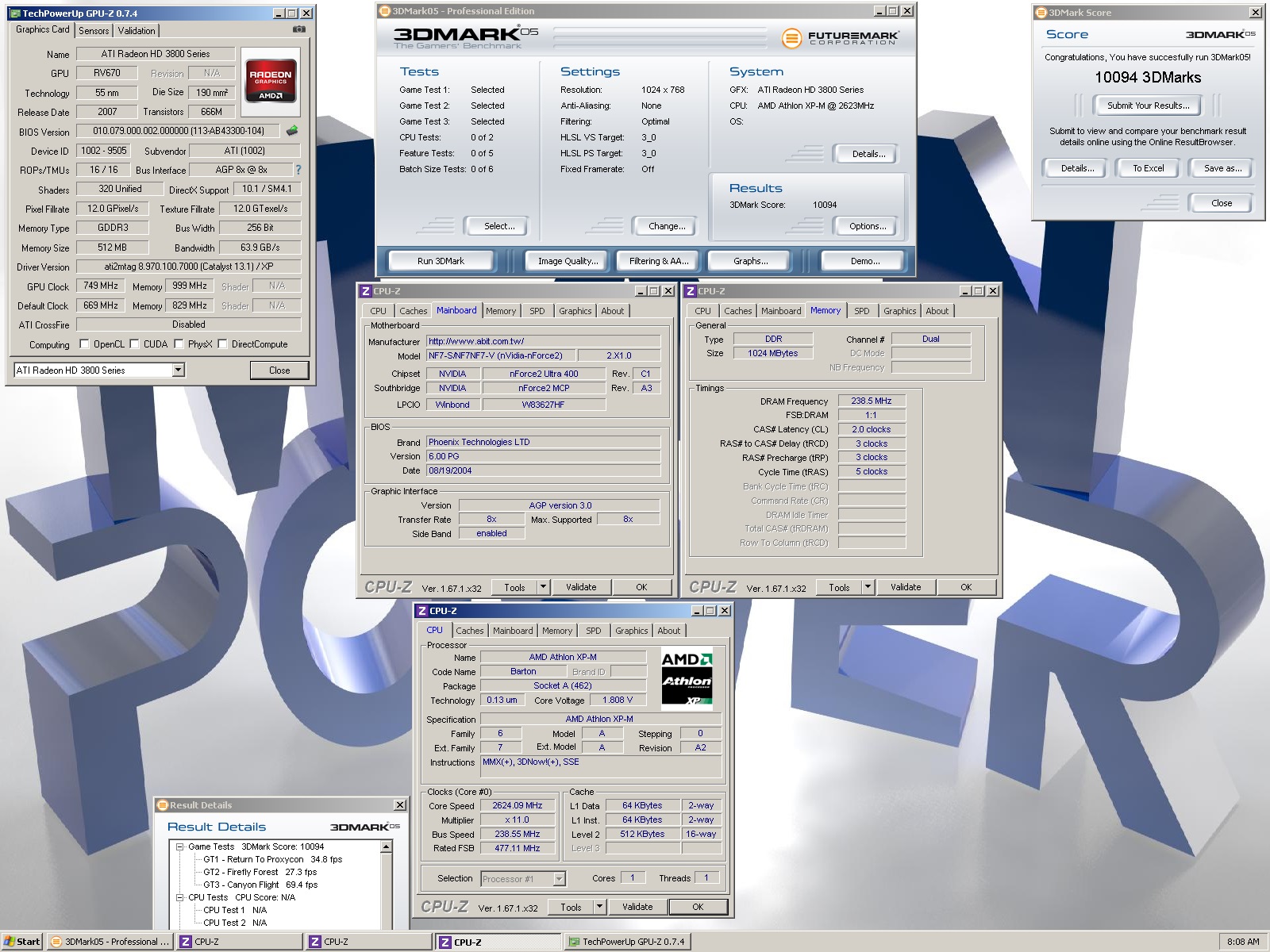1270x952 pixels.
Task: Open About tab in CPU-Z CPU window
Action: coord(668,631)
